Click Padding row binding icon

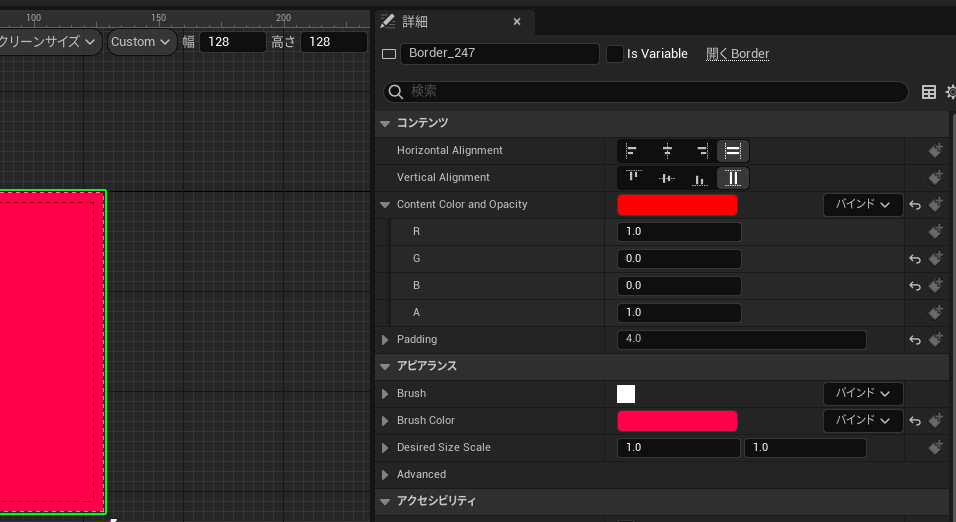(x=935, y=340)
